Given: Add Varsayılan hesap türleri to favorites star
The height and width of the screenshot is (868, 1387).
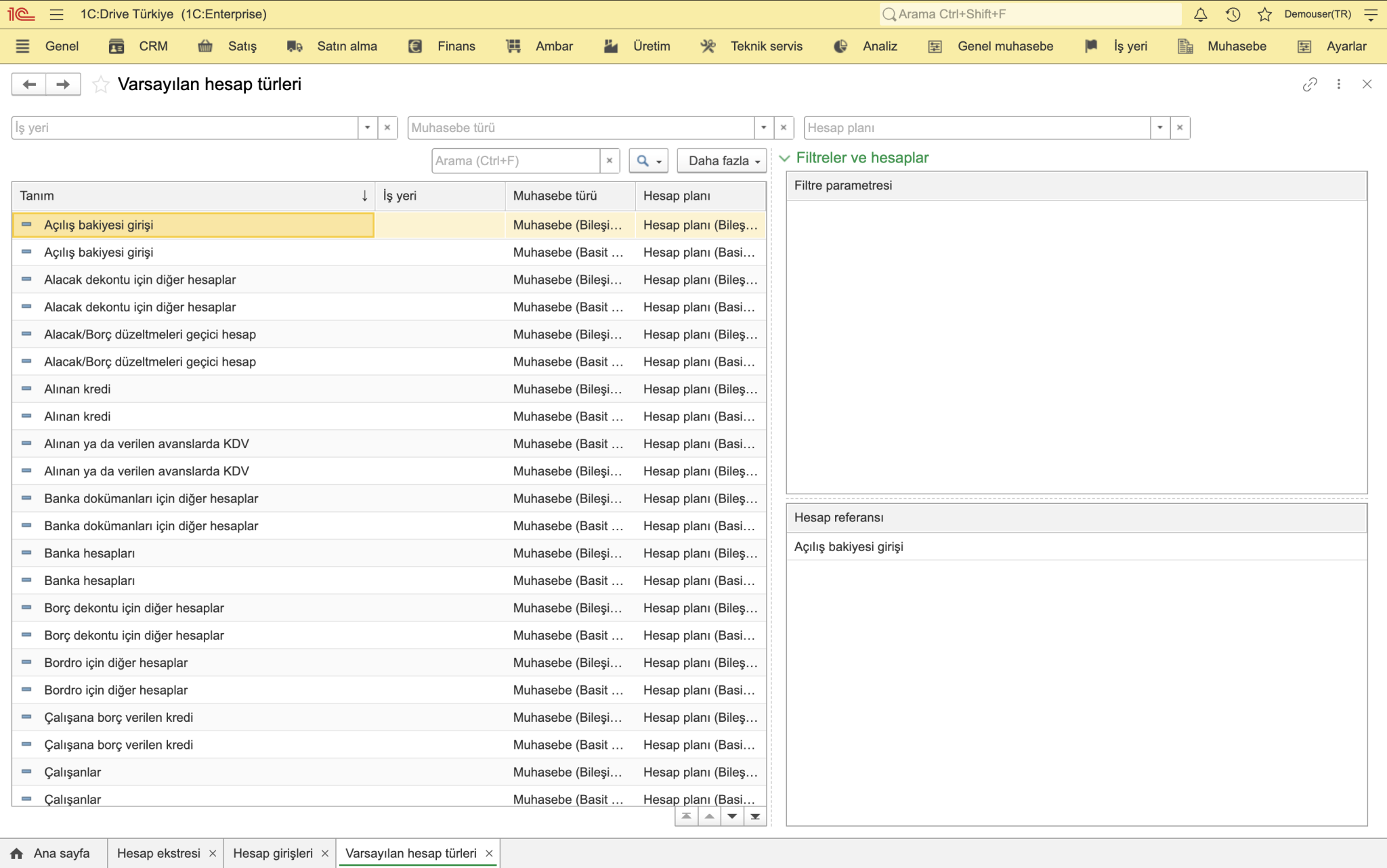Looking at the screenshot, I should 100,85.
